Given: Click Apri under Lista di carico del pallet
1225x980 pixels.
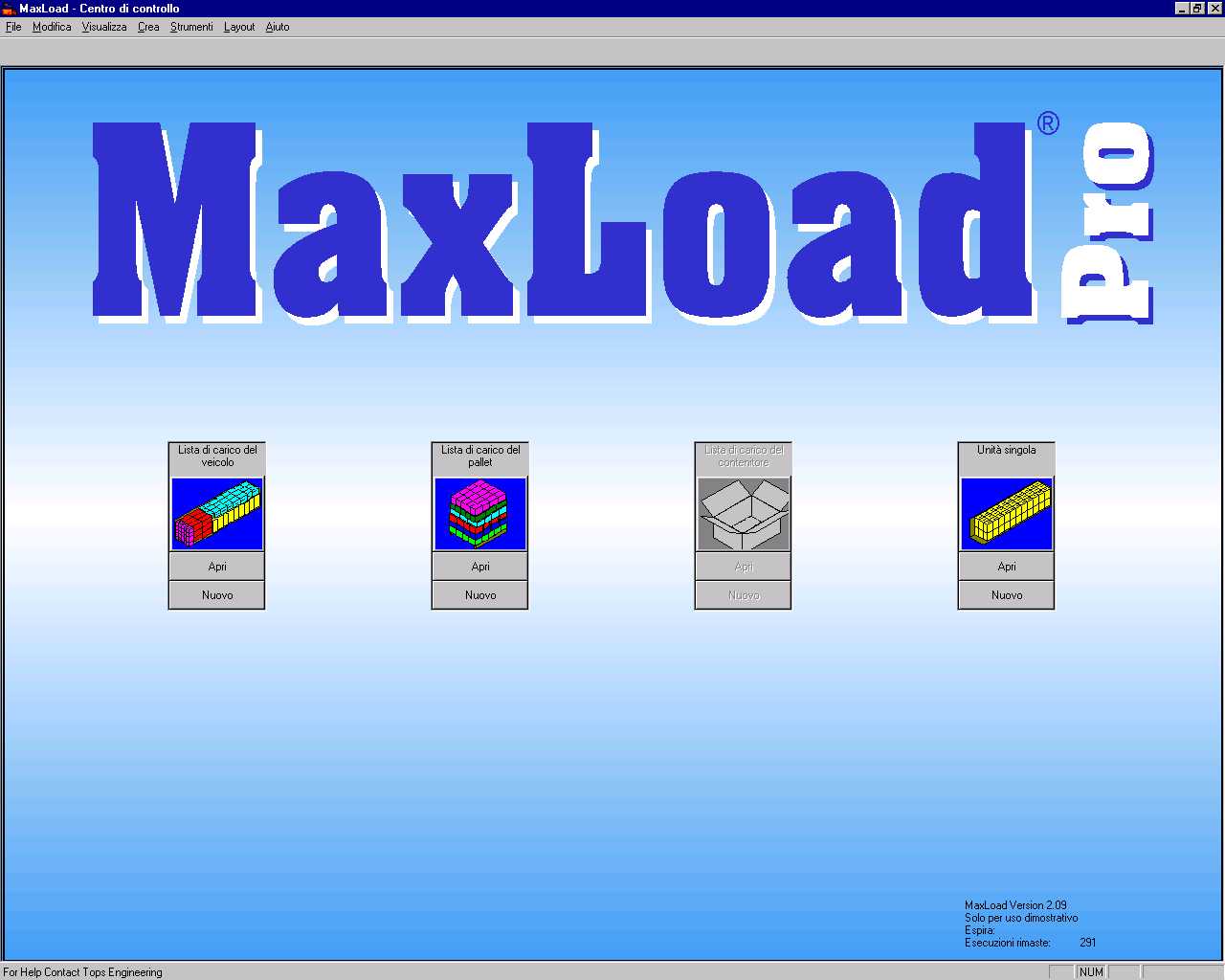Looking at the screenshot, I should pyautogui.click(x=480, y=567).
